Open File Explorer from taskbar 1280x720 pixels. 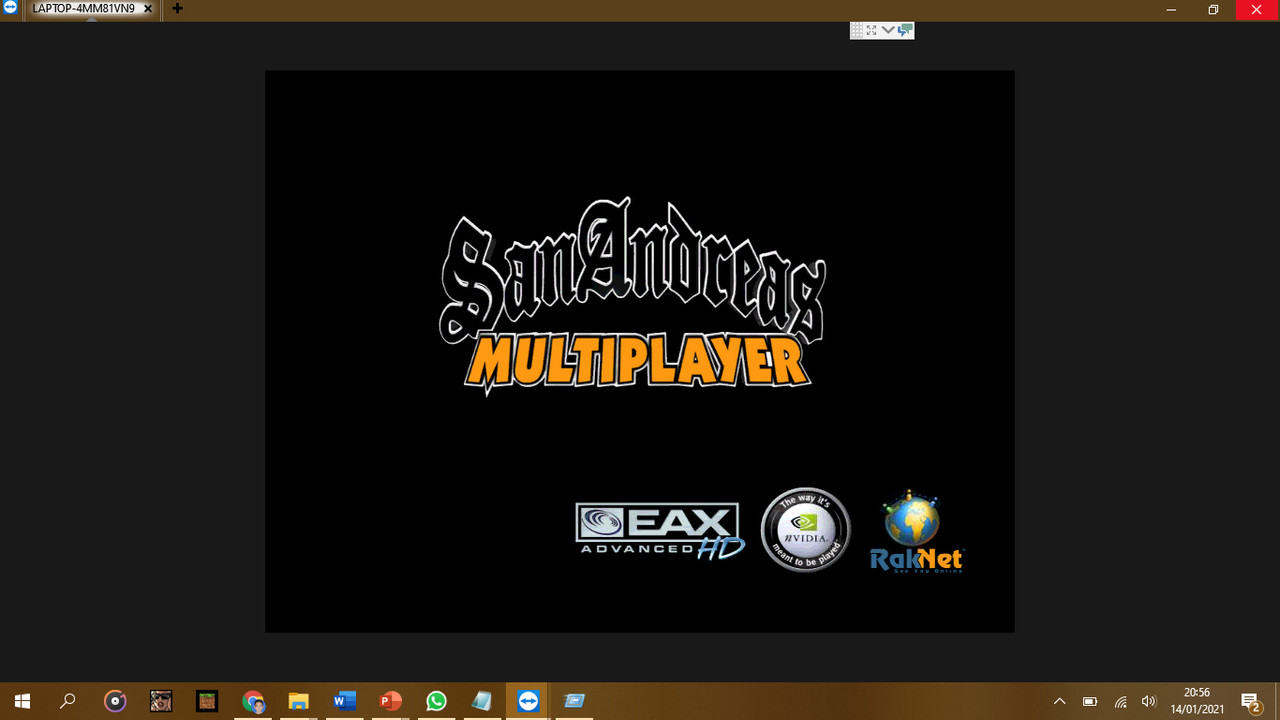[x=298, y=701]
